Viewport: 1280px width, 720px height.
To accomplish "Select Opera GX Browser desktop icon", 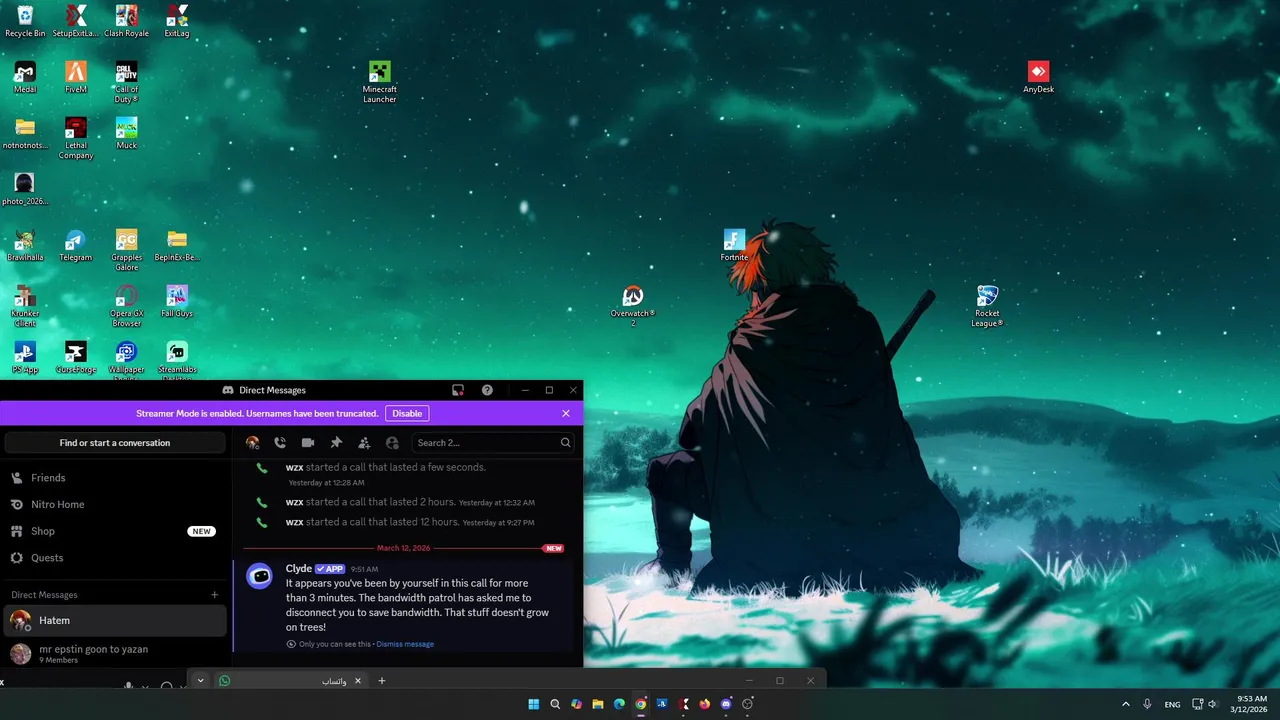I will tap(126, 306).
